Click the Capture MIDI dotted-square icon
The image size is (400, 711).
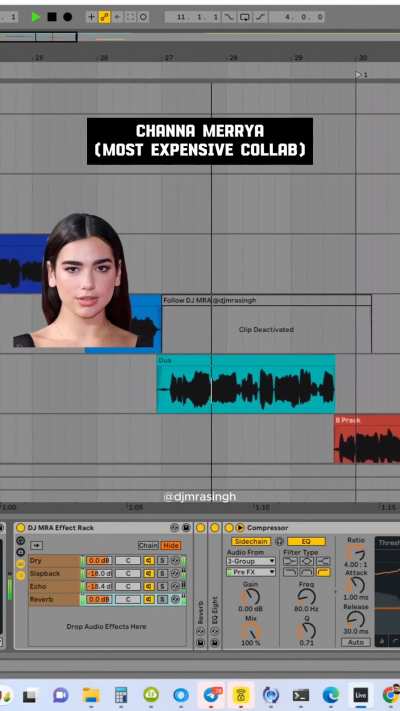(x=130, y=17)
